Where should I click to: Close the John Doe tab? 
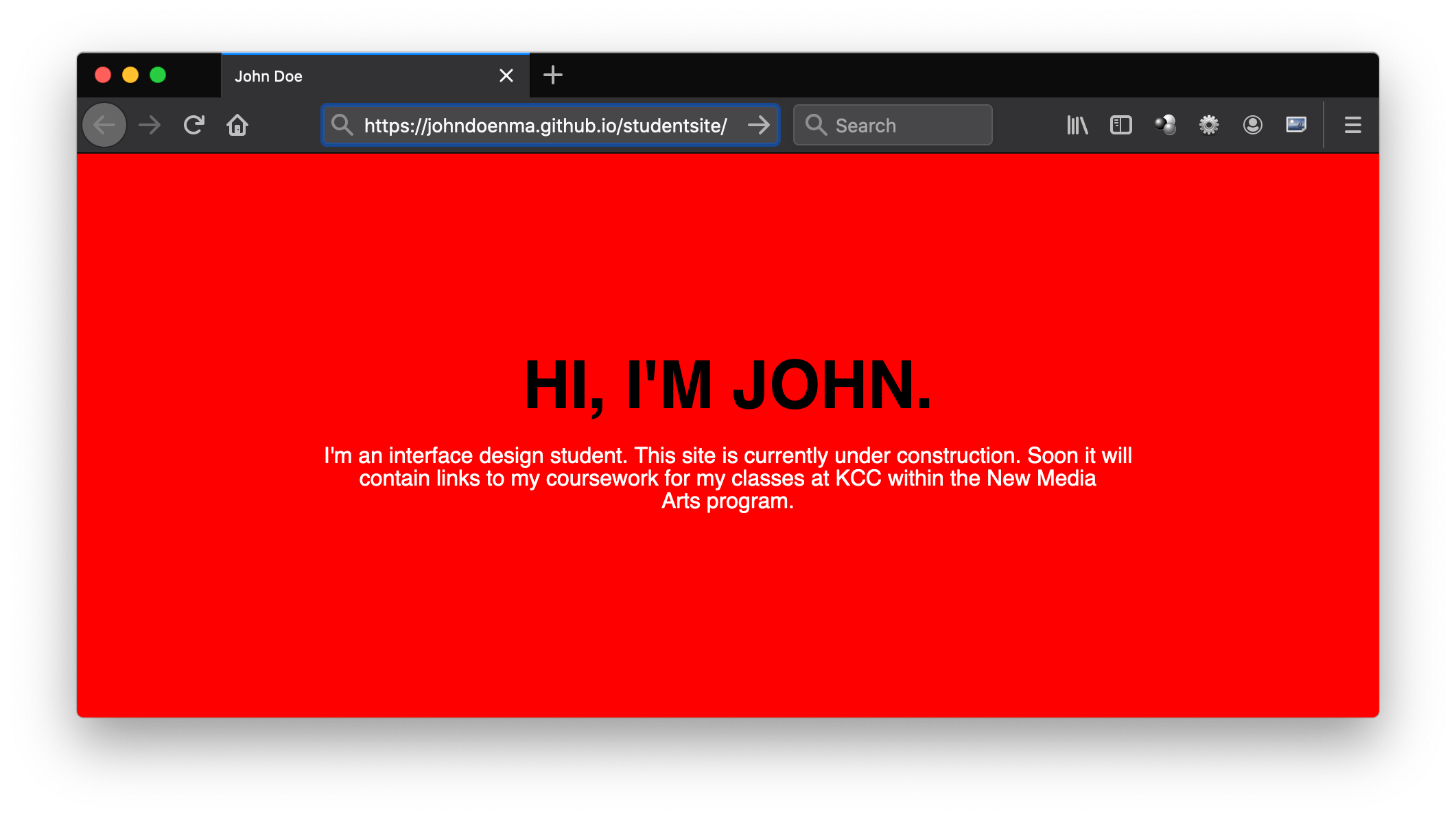(506, 75)
